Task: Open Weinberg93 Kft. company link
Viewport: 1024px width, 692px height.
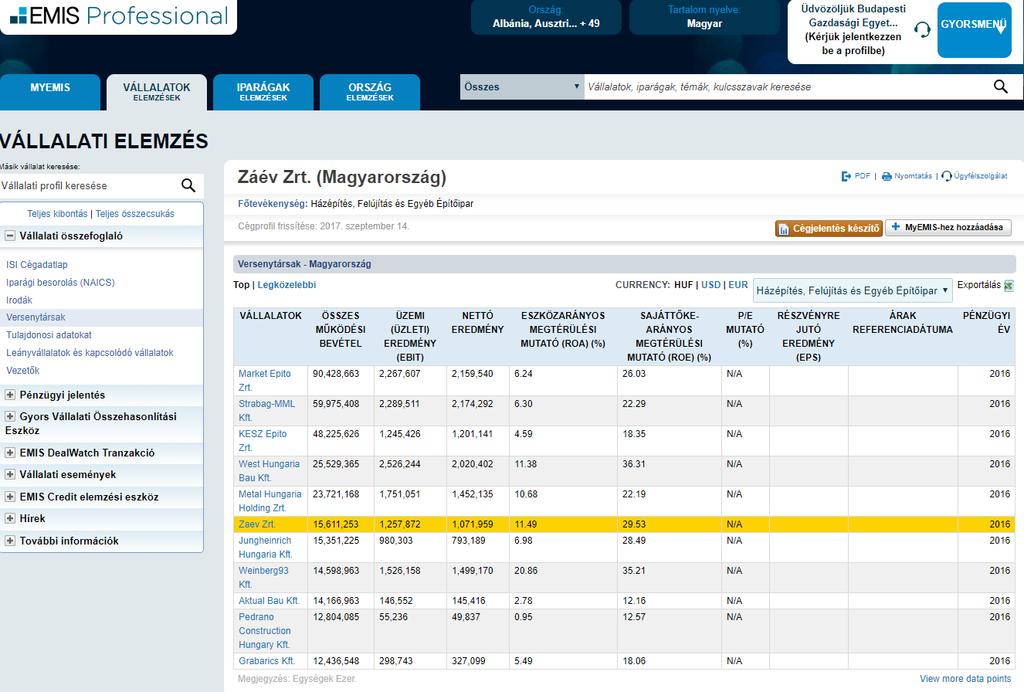Action: coord(263,577)
